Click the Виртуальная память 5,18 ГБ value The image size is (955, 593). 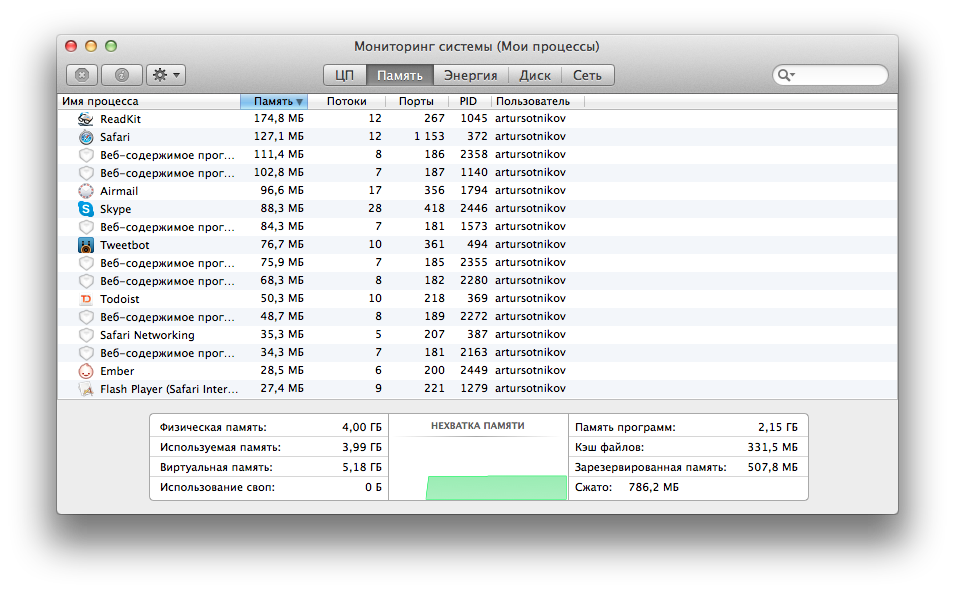(x=362, y=468)
